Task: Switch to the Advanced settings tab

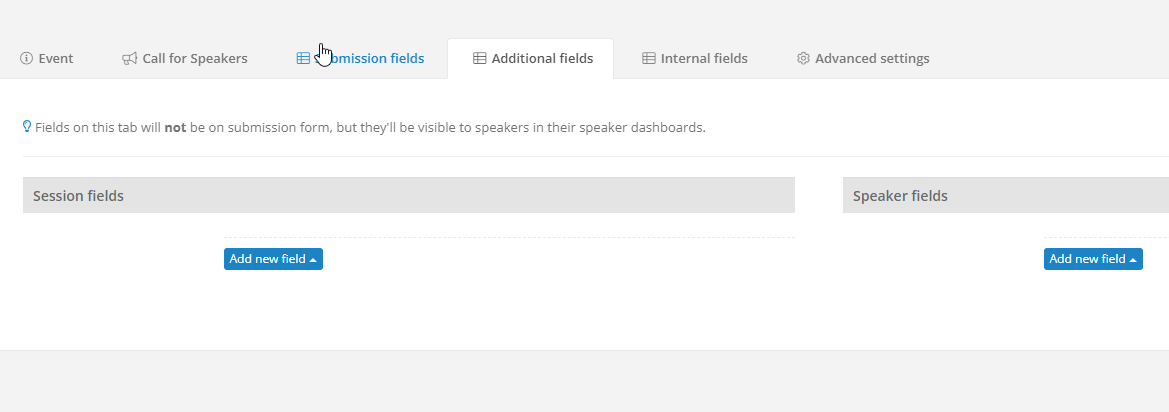Action: [863, 58]
